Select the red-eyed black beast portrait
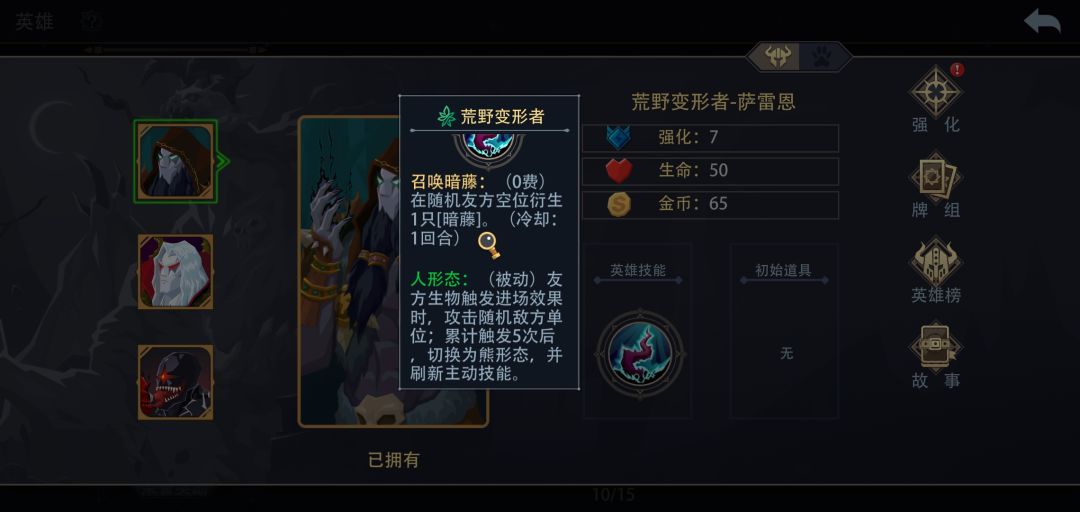The height and width of the screenshot is (512, 1080). click(x=176, y=382)
